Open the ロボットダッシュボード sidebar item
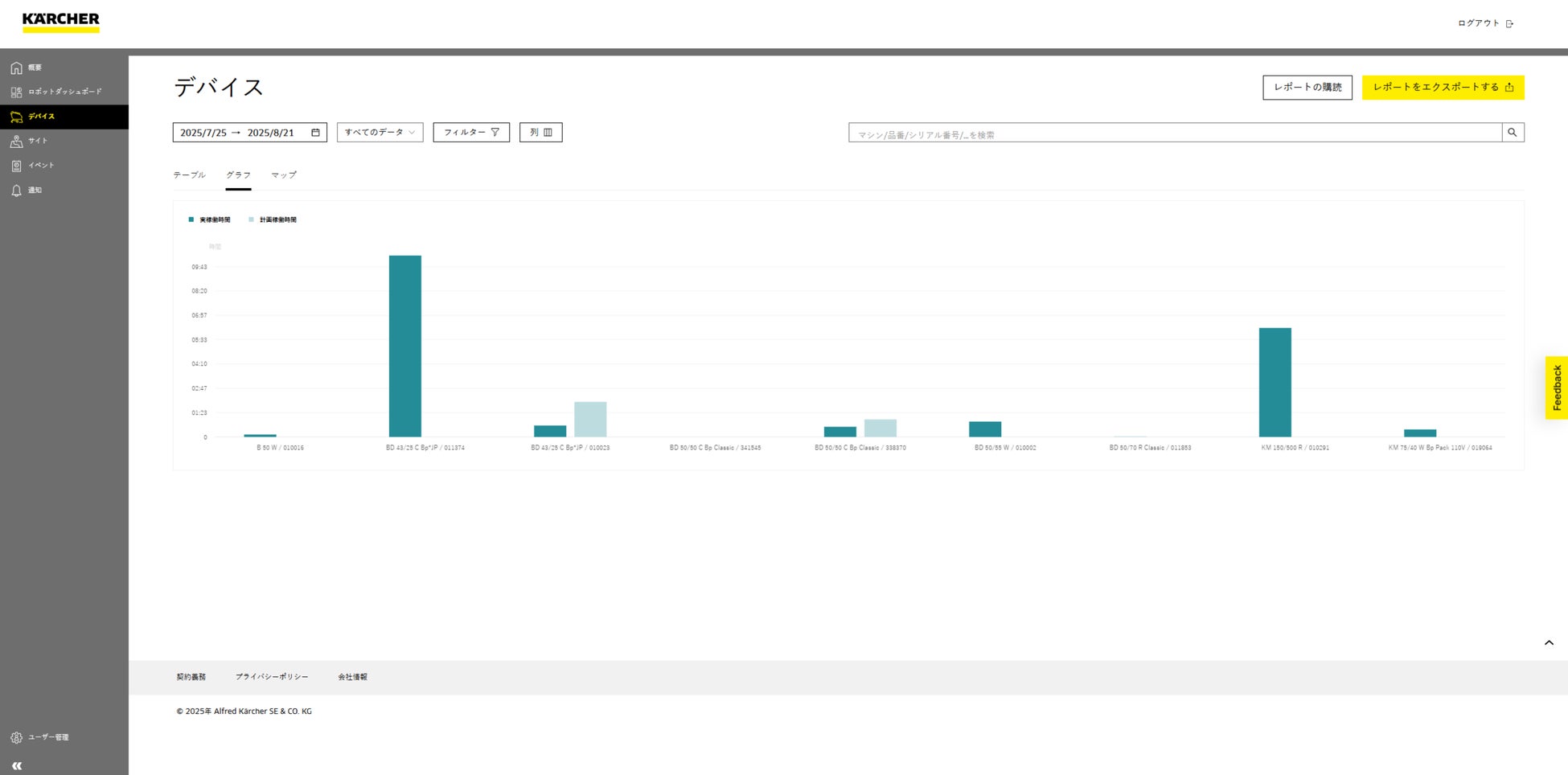The height and width of the screenshot is (775, 1568). (x=56, y=92)
